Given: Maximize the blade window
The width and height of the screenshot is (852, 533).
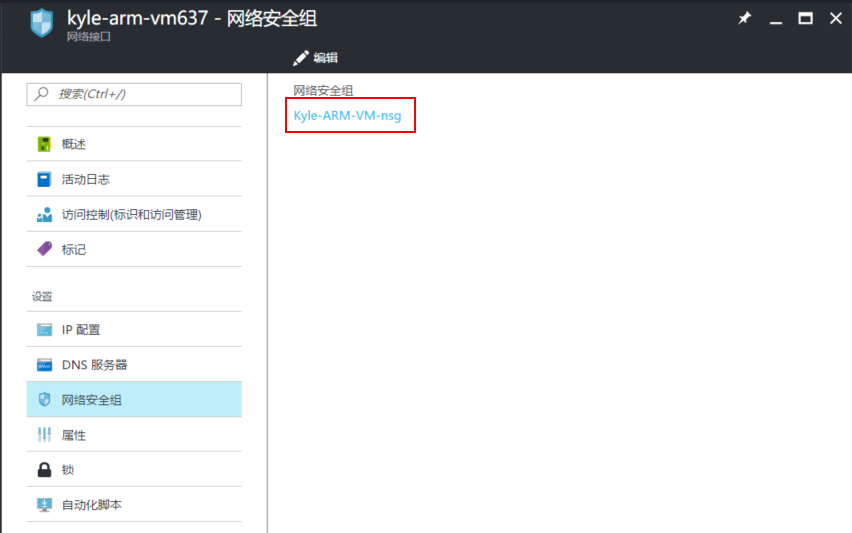Looking at the screenshot, I should coord(806,19).
